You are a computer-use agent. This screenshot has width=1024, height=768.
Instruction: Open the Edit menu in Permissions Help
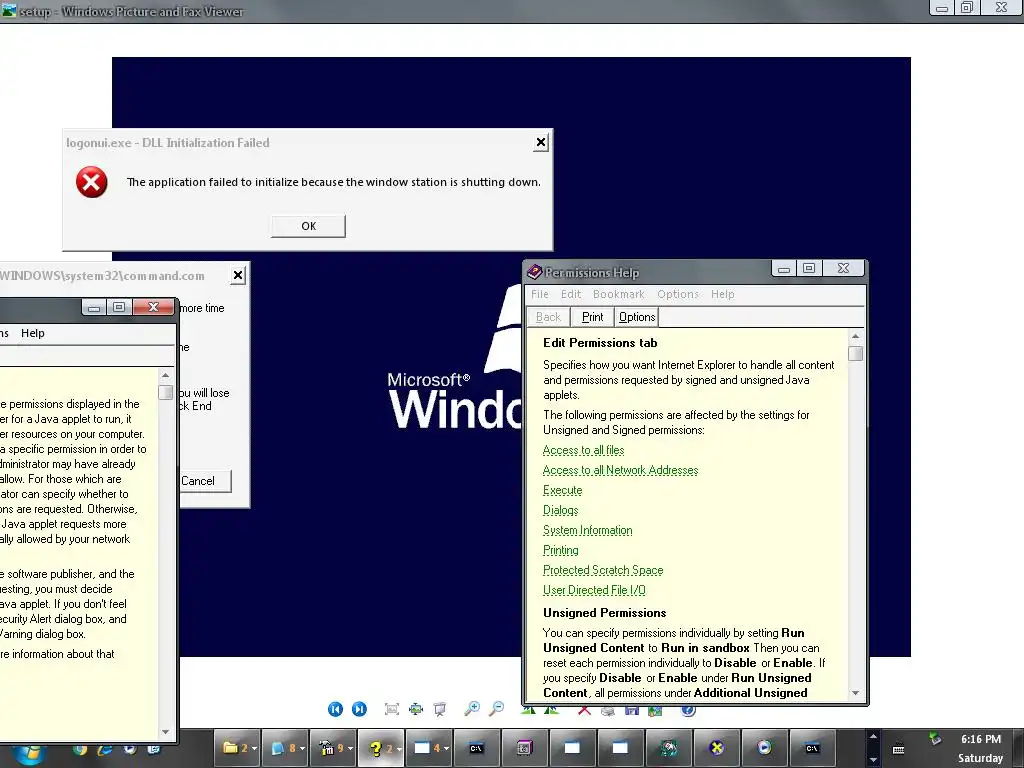click(571, 294)
